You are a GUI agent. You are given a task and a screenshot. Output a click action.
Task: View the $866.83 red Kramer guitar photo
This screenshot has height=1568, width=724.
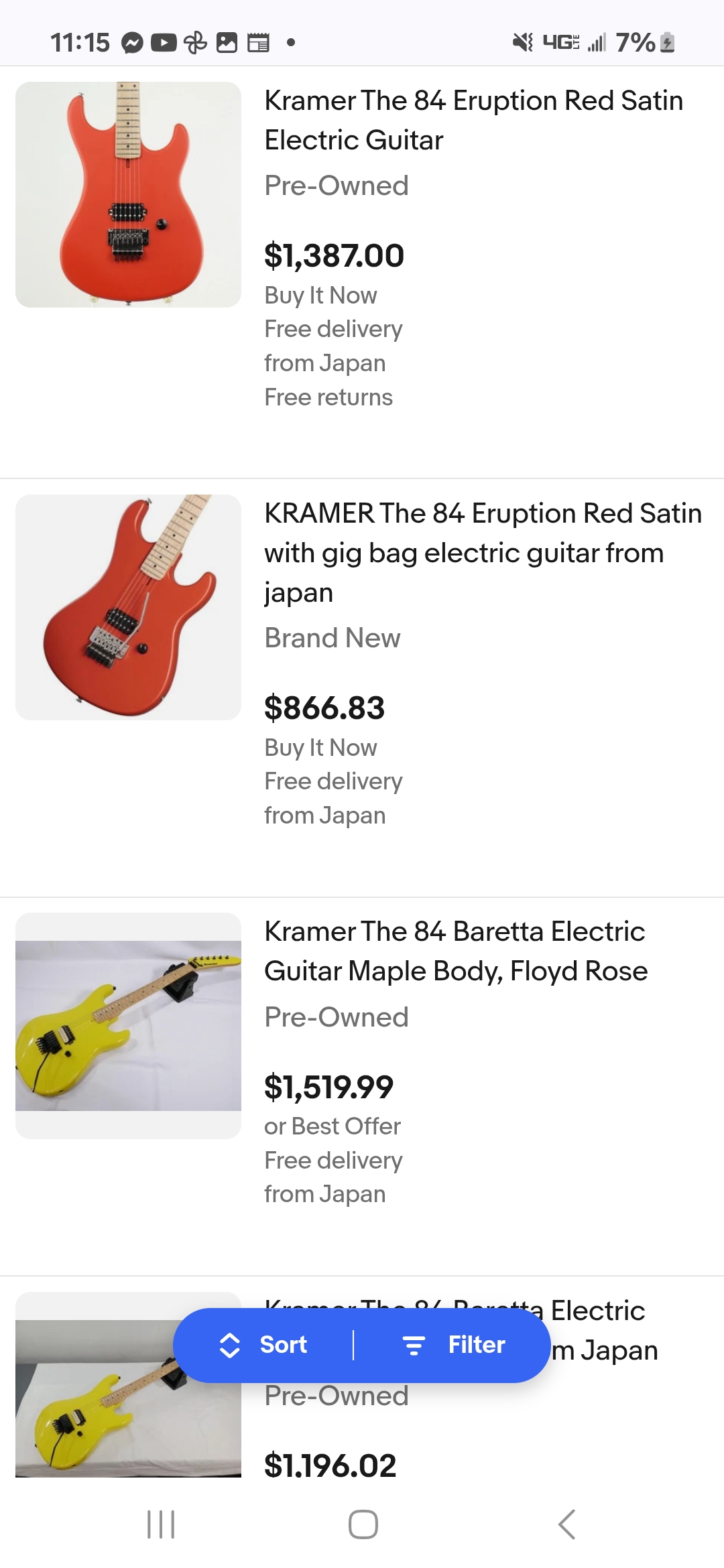pos(128,607)
